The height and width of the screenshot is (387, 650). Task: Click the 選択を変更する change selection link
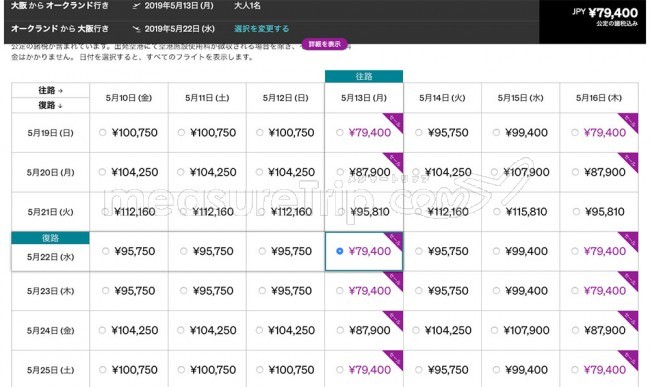262,29
